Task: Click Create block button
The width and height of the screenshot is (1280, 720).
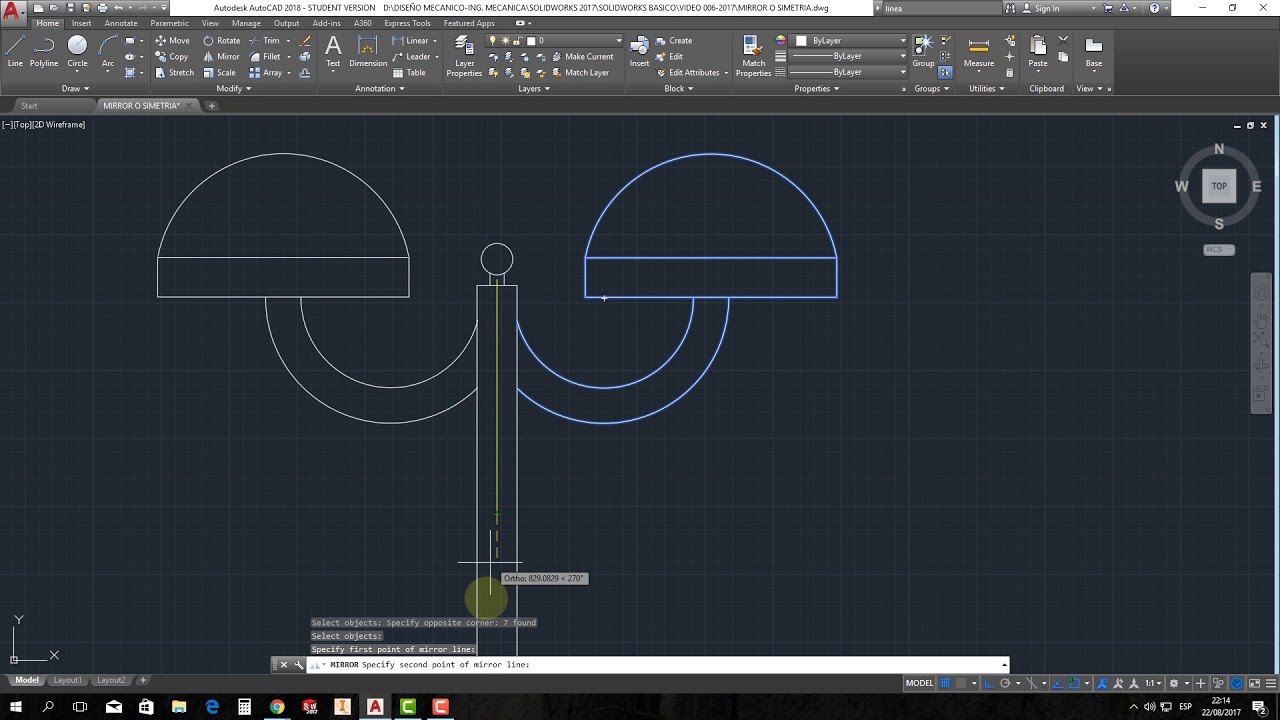Action: click(x=674, y=41)
